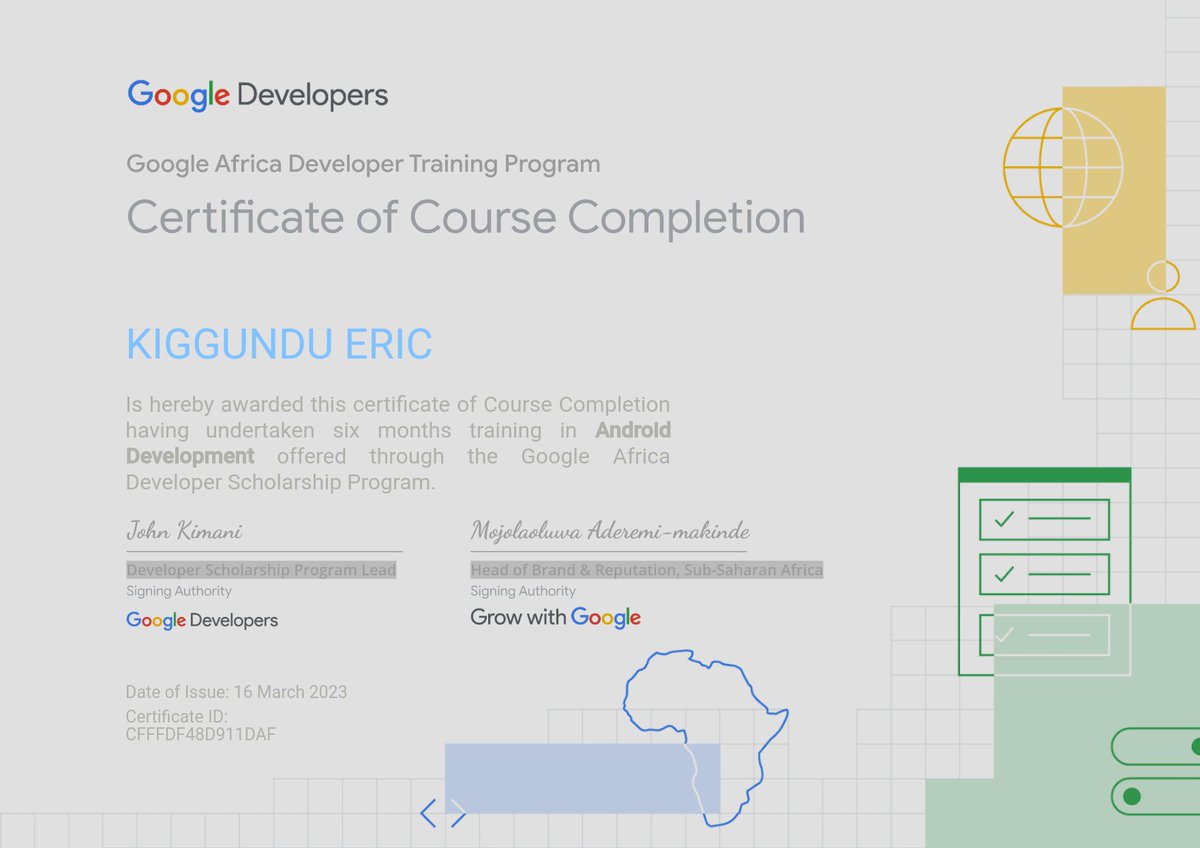The width and height of the screenshot is (1200, 848).
Task: Click Signing Authority label under Mojolaoluwa
Action: 523,592
